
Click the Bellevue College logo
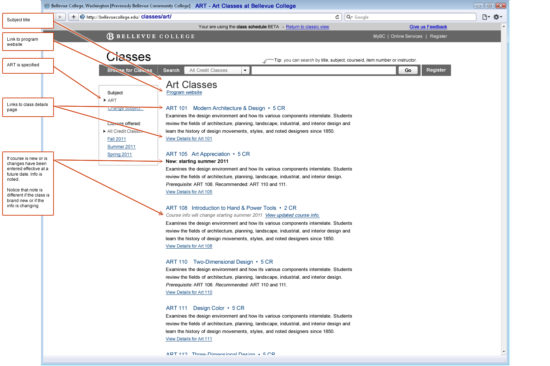(x=150, y=36)
